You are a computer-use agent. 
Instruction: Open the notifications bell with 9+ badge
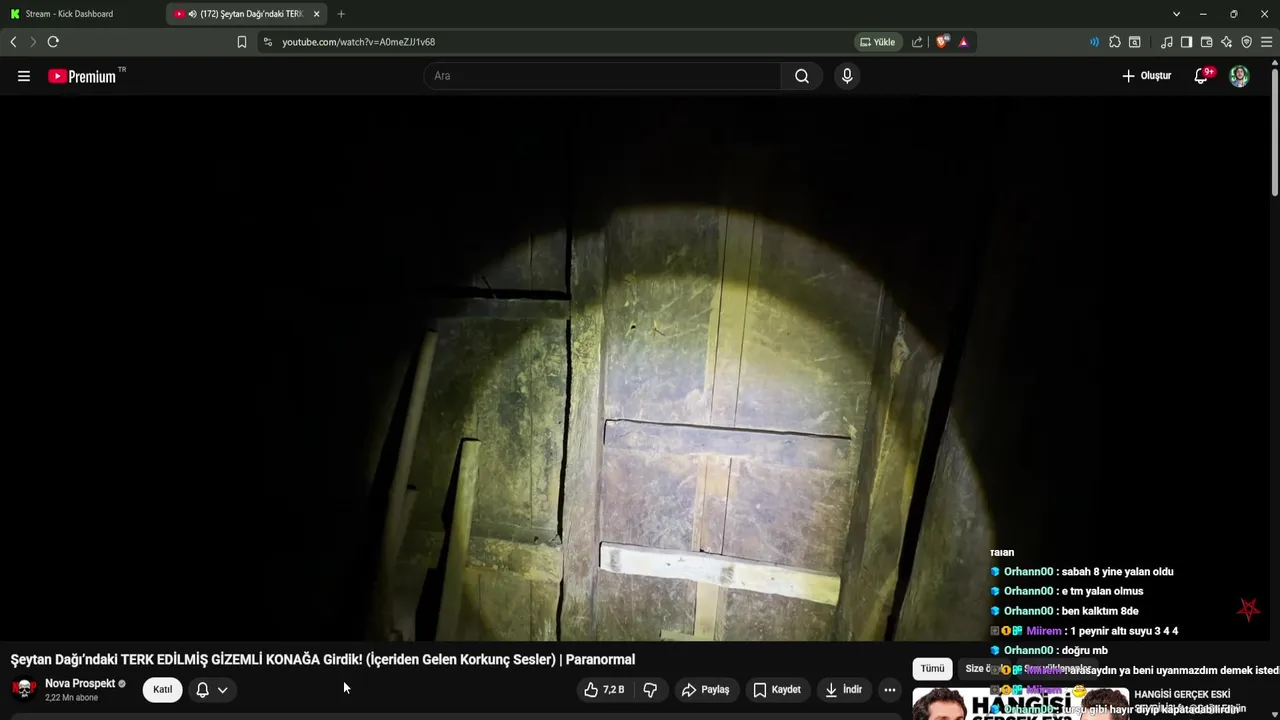1202,76
